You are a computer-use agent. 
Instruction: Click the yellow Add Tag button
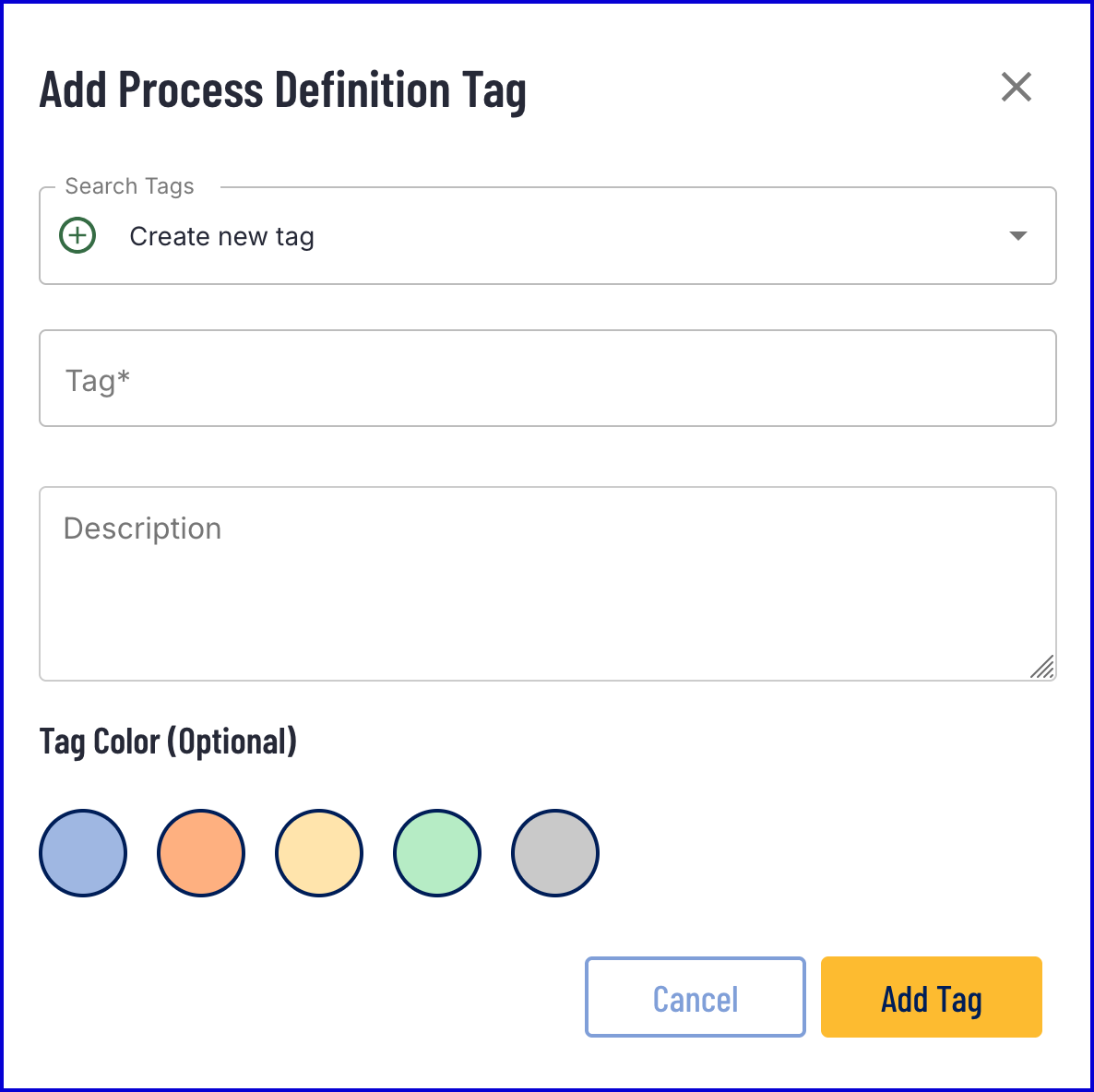[x=932, y=997]
